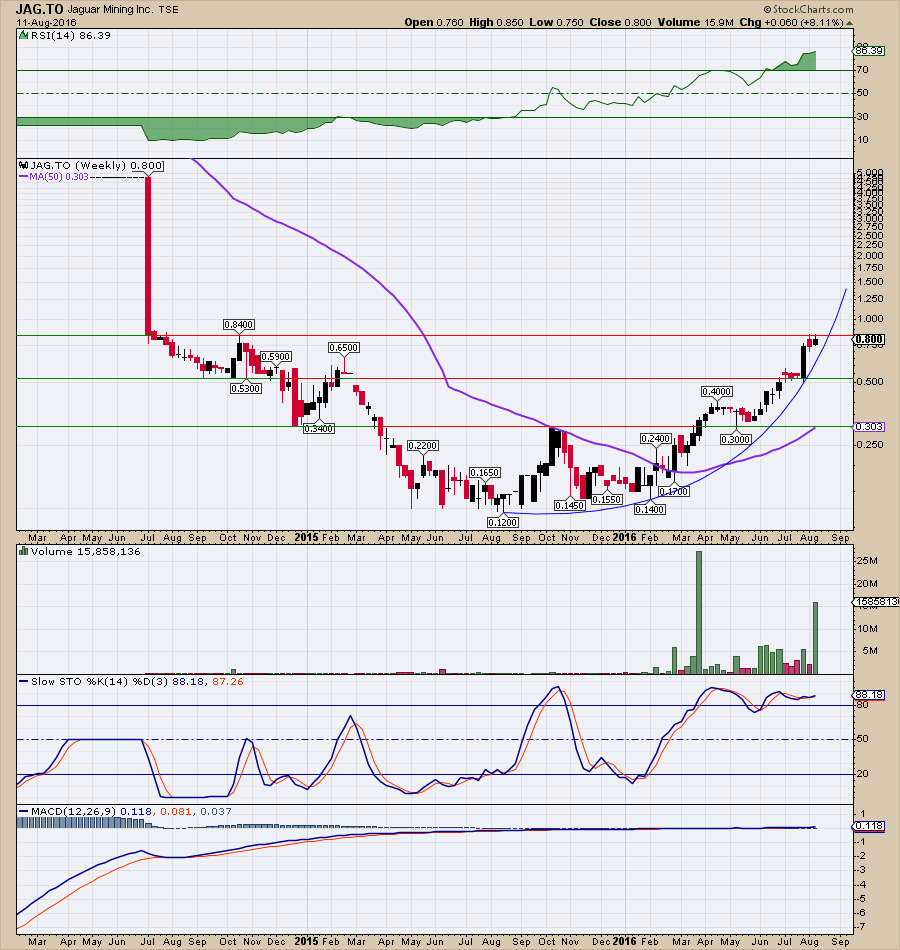Click the candlestick icon beside JAG.TO (Weekly)
The image size is (900, 950).
coord(24,165)
